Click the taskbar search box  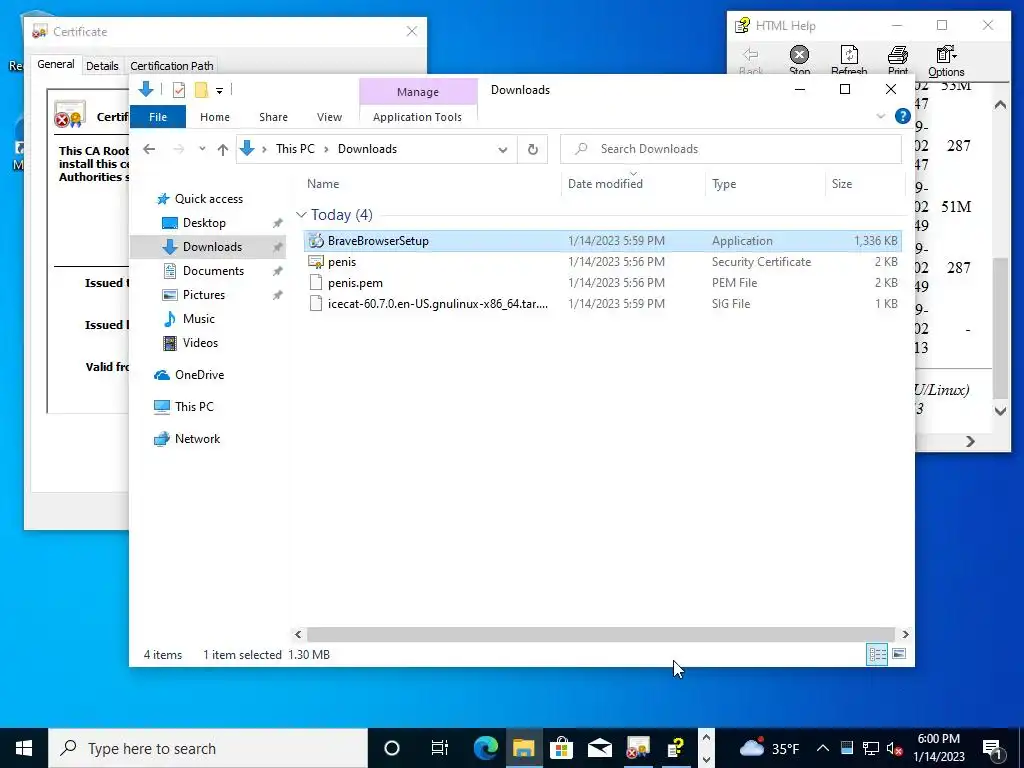click(x=208, y=748)
